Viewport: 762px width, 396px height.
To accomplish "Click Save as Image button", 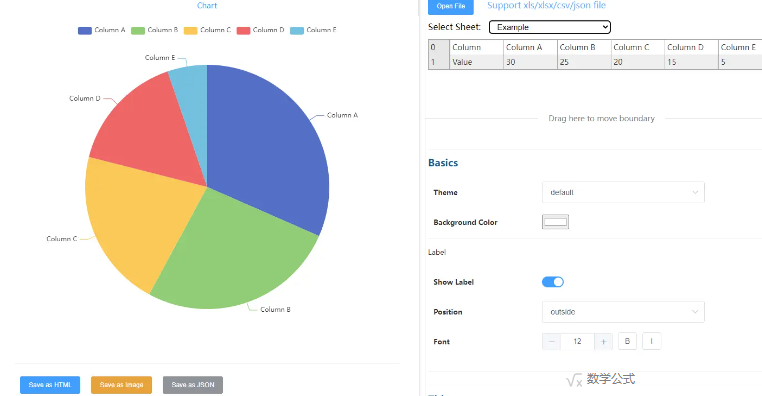I will [121, 385].
